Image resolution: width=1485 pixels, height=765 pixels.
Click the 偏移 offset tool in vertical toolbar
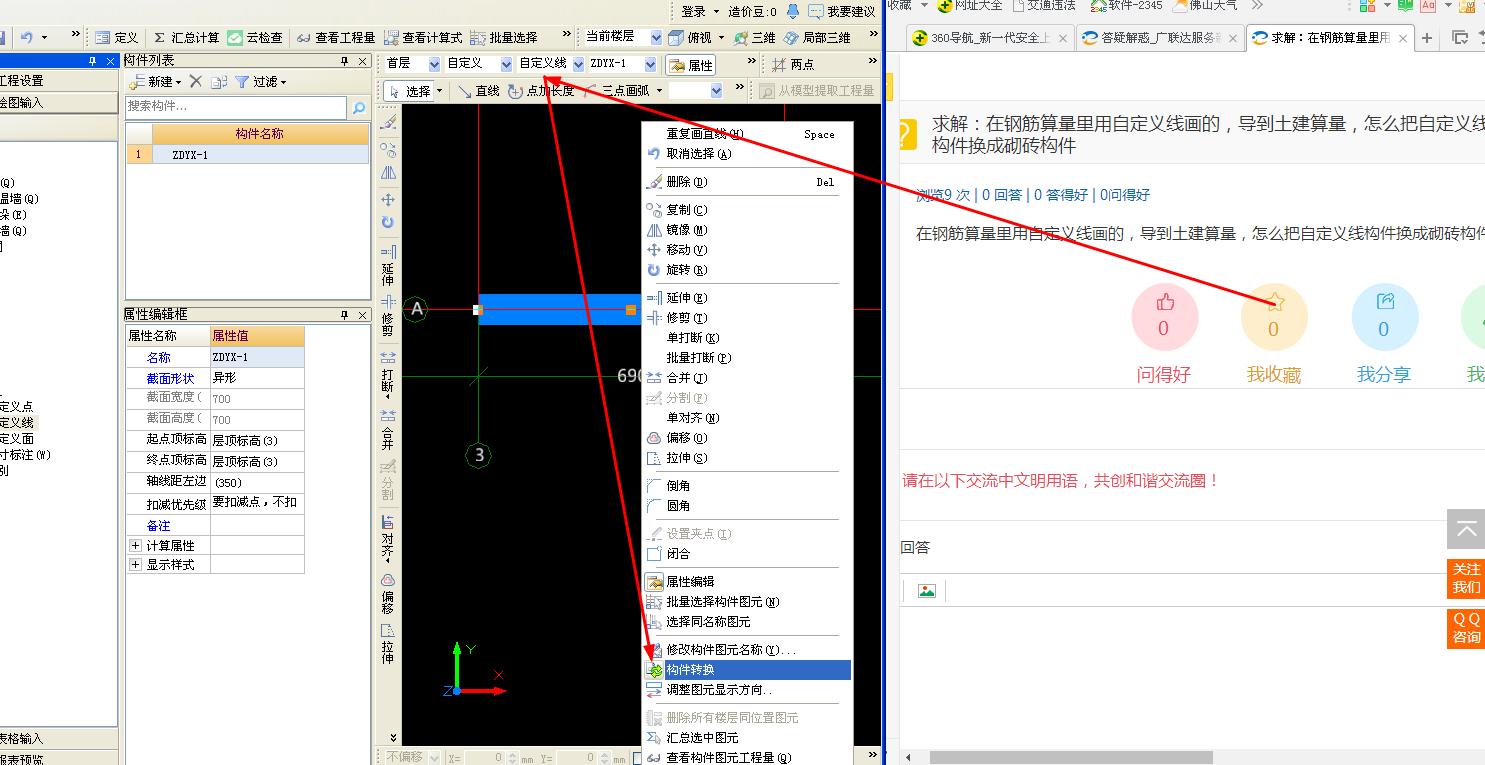[x=388, y=593]
